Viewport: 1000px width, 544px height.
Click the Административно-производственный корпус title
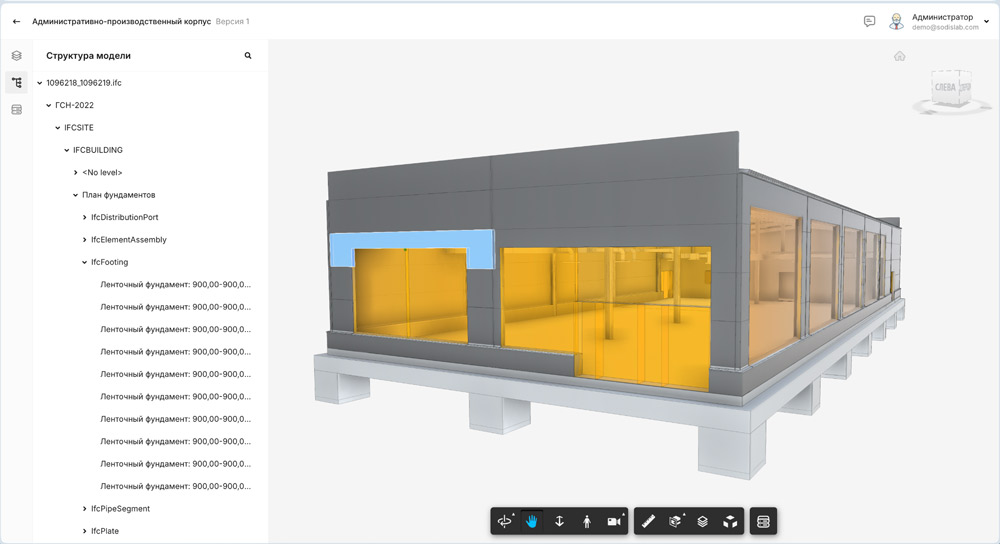(x=121, y=21)
